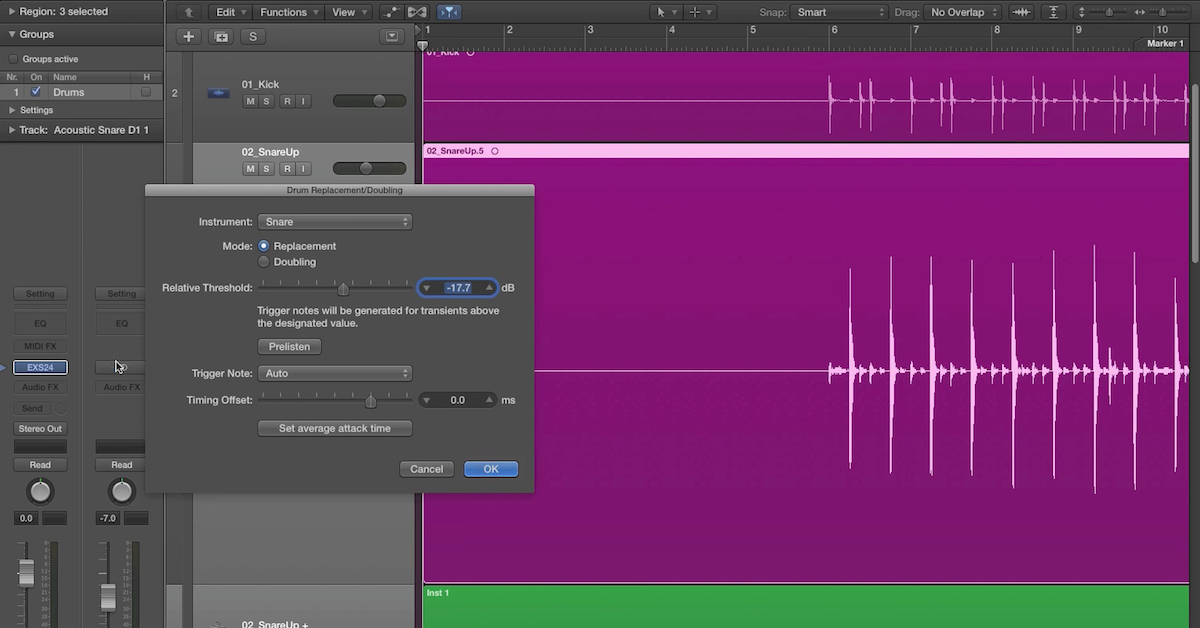1200x628 pixels.
Task: Click the waveform zoom icon
Action: [1021, 12]
